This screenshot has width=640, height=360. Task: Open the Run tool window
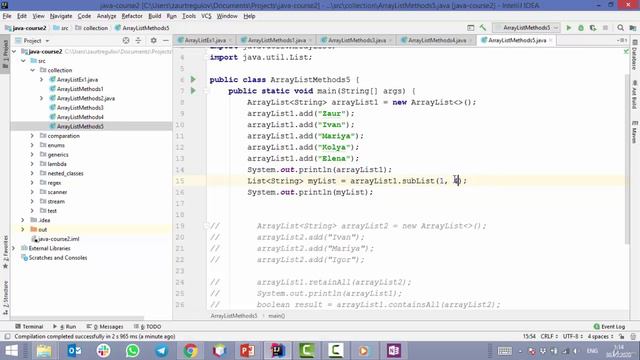coord(64,327)
